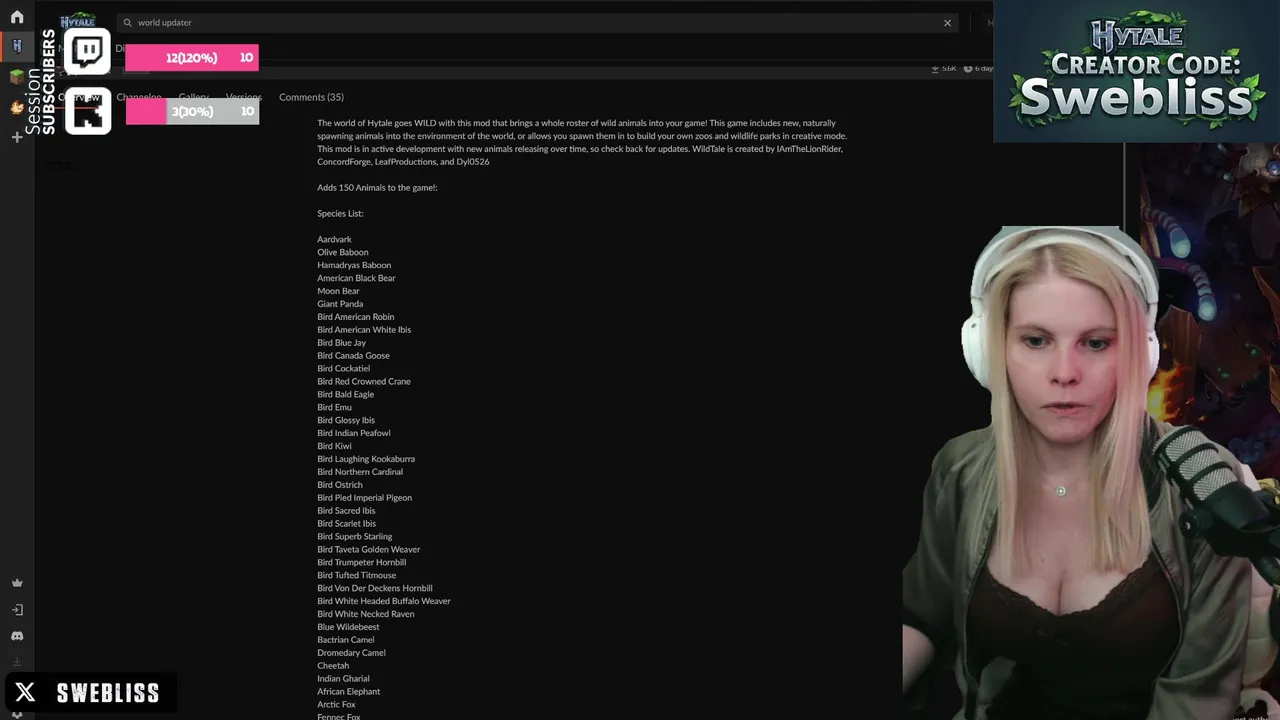Click the sign-in arrow icon

(17, 610)
